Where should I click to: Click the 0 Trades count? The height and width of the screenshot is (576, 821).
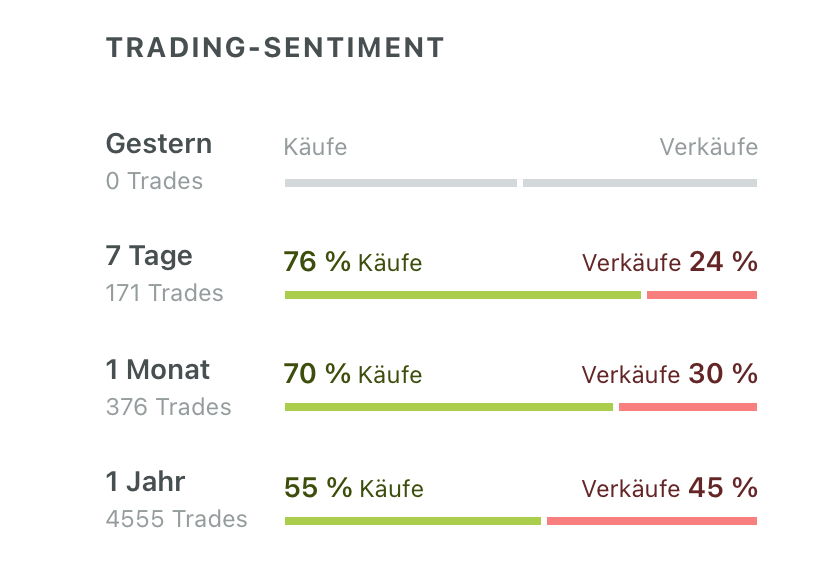point(154,182)
